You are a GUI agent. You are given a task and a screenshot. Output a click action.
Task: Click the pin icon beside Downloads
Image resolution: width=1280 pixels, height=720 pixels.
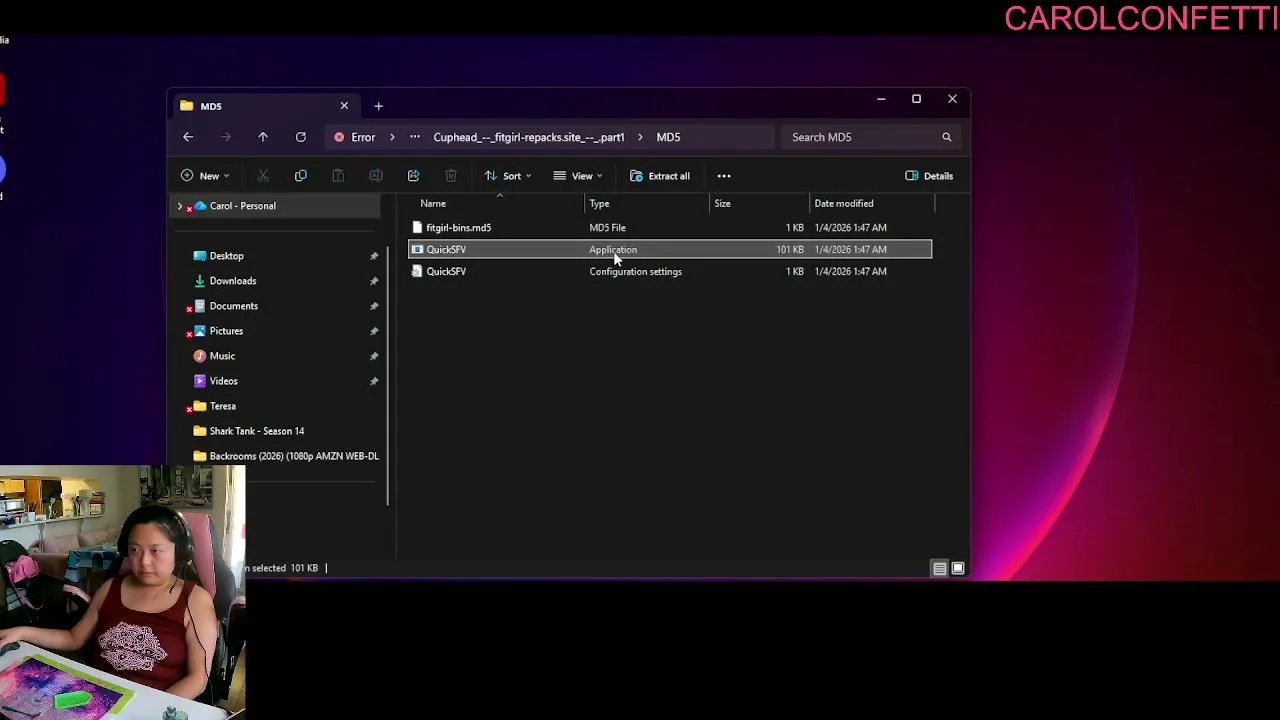374,281
